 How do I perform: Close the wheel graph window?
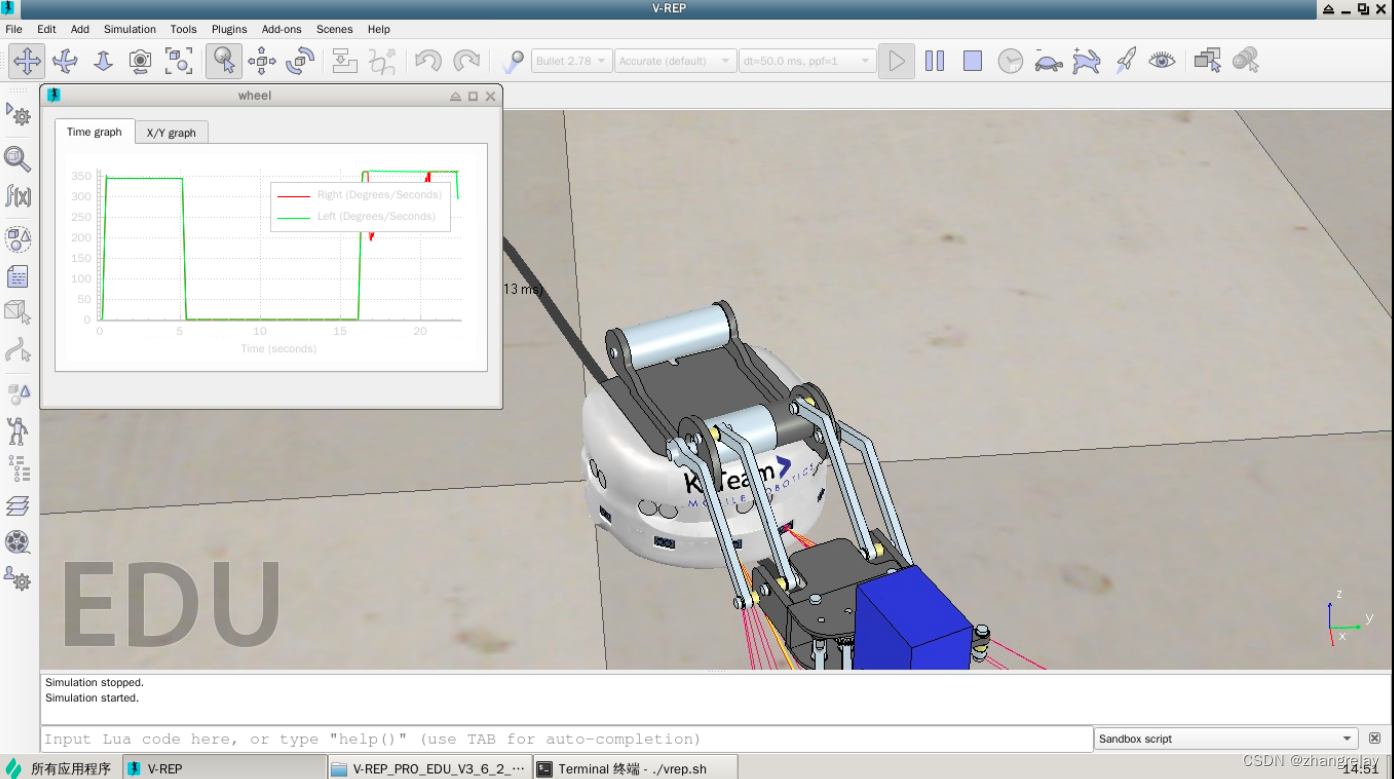[x=490, y=96]
